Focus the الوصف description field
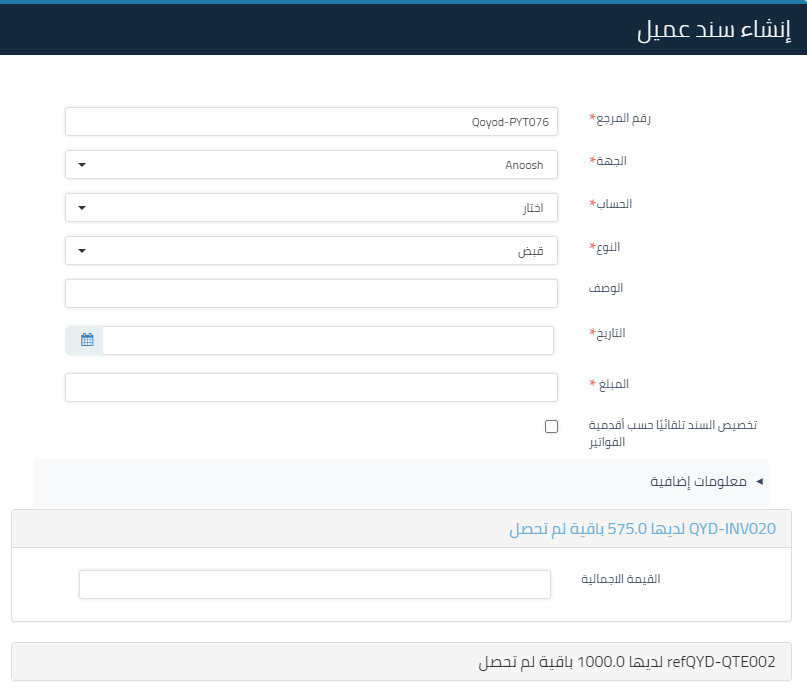The image size is (807, 700). (x=310, y=292)
